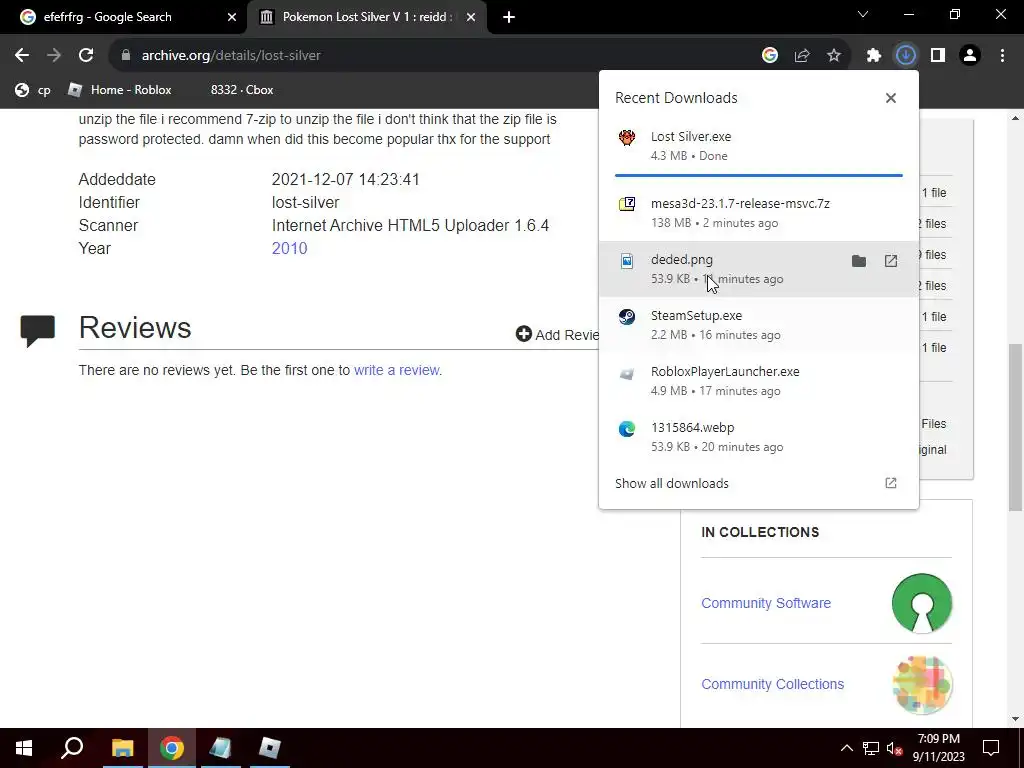Screen dimensions: 1024x768
Task: Click the write a review link
Action: (x=396, y=370)
